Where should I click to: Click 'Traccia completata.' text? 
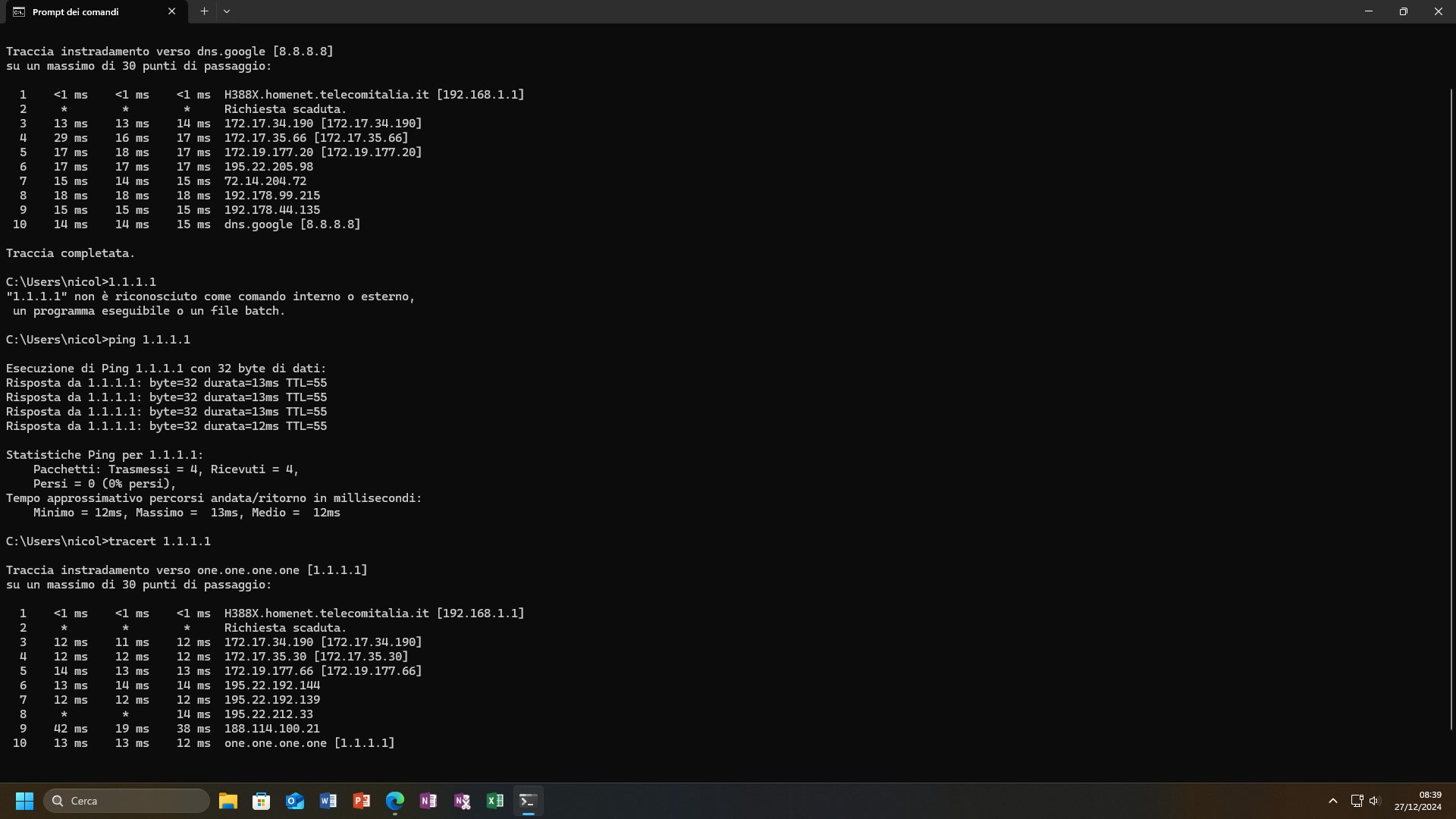pos(71,253)
